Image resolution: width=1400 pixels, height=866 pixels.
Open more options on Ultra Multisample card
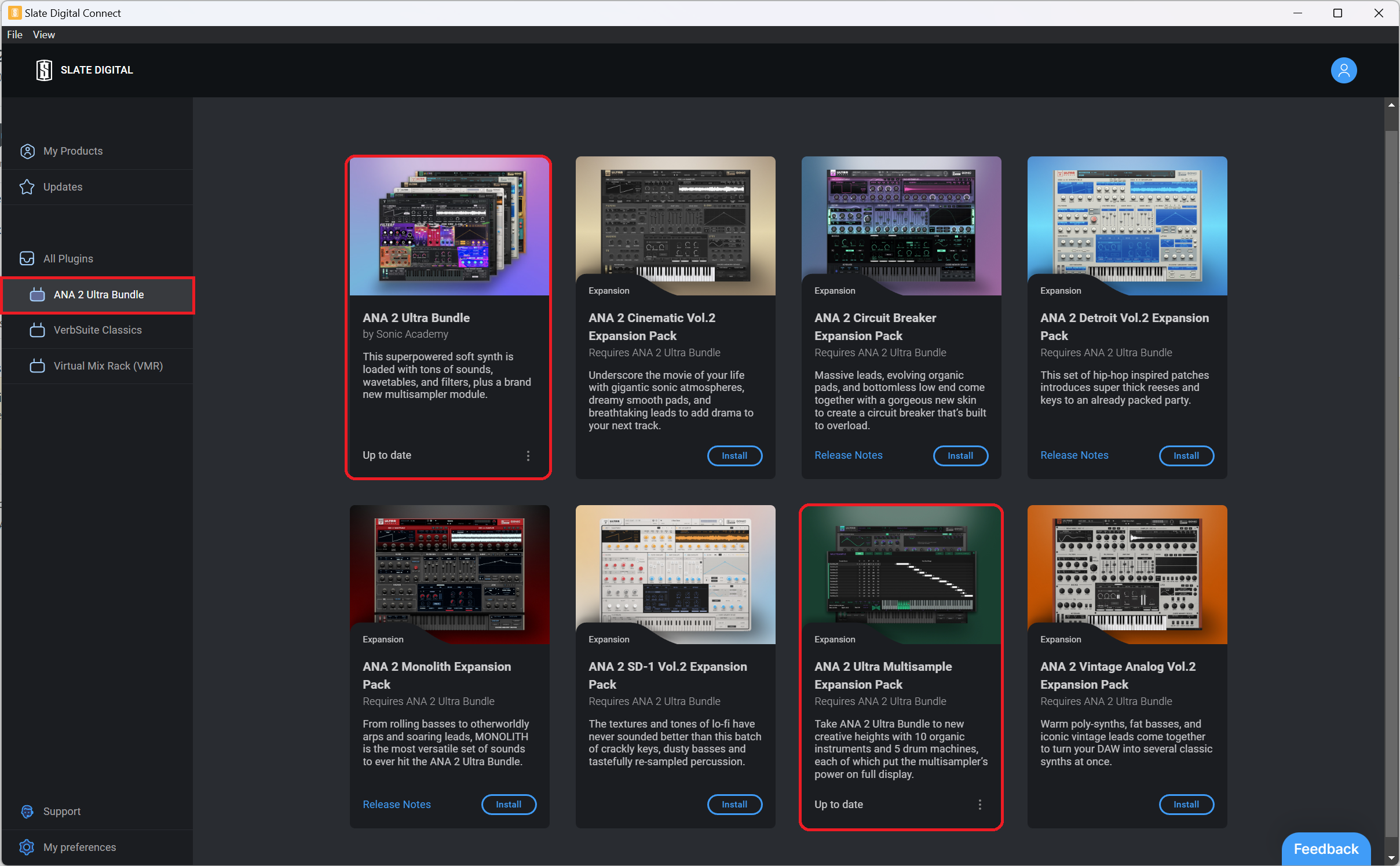pos(980,805)
